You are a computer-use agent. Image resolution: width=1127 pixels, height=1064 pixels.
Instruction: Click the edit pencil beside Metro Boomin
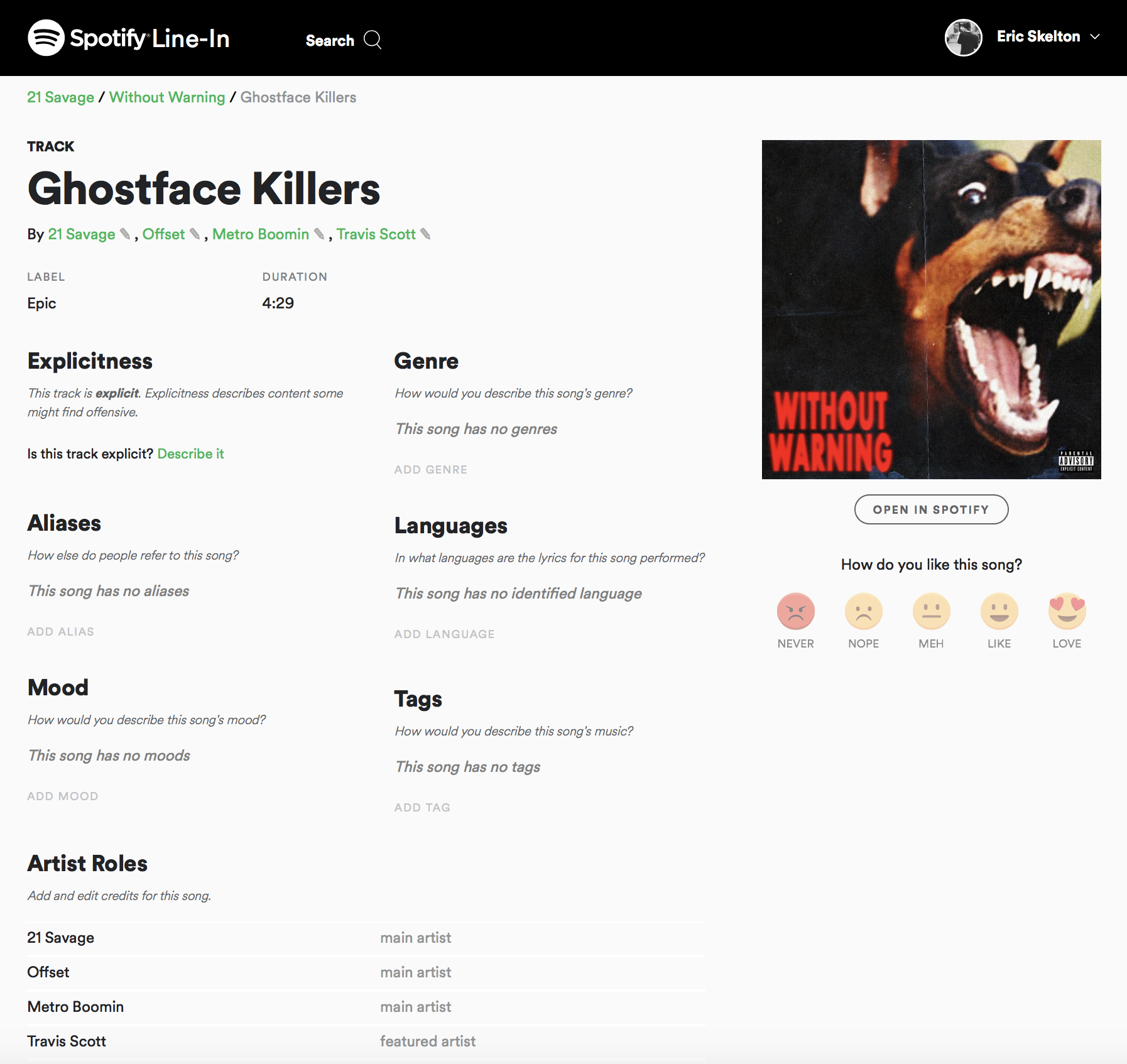point(319,234)
